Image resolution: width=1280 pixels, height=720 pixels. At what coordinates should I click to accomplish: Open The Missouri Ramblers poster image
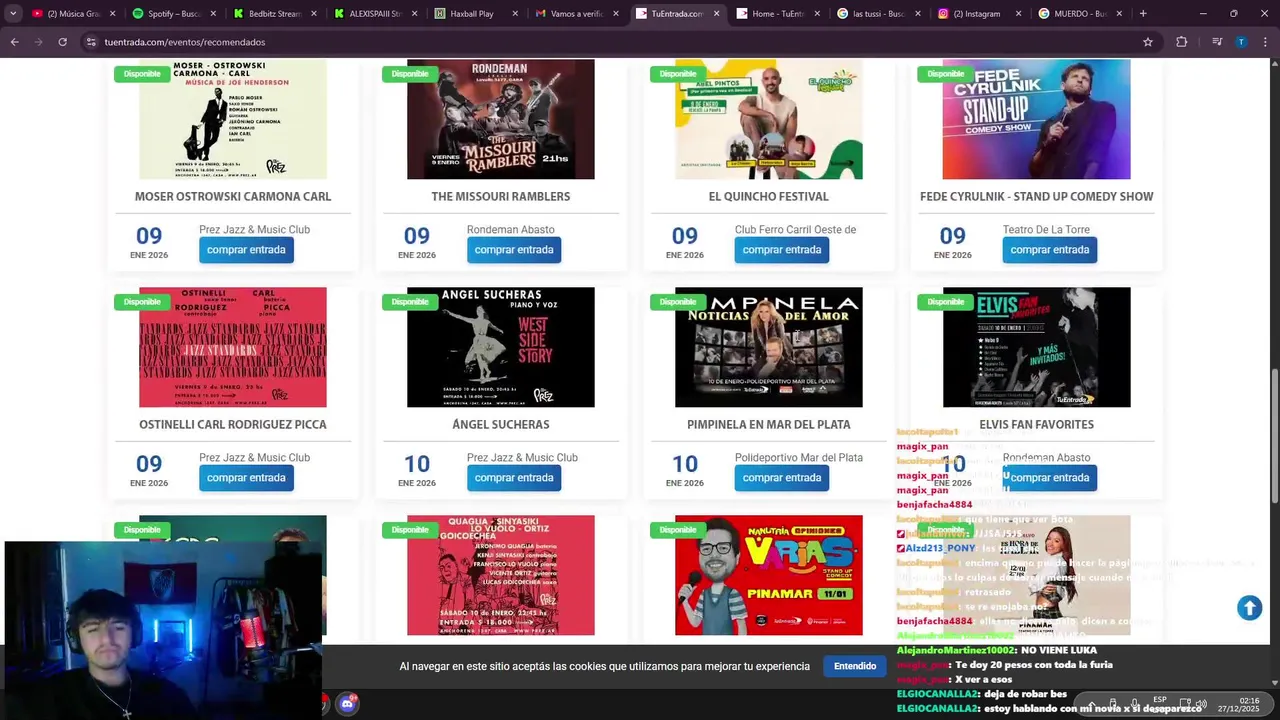coord(501,119)
